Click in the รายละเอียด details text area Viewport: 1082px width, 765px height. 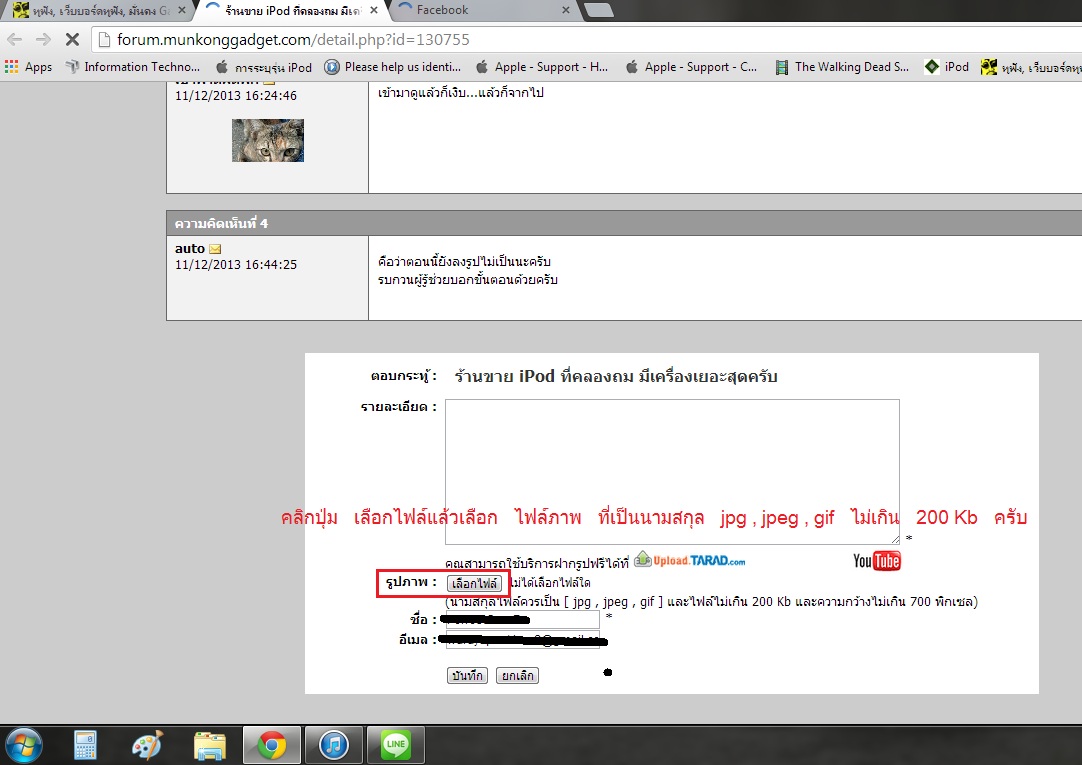point(672,470)
